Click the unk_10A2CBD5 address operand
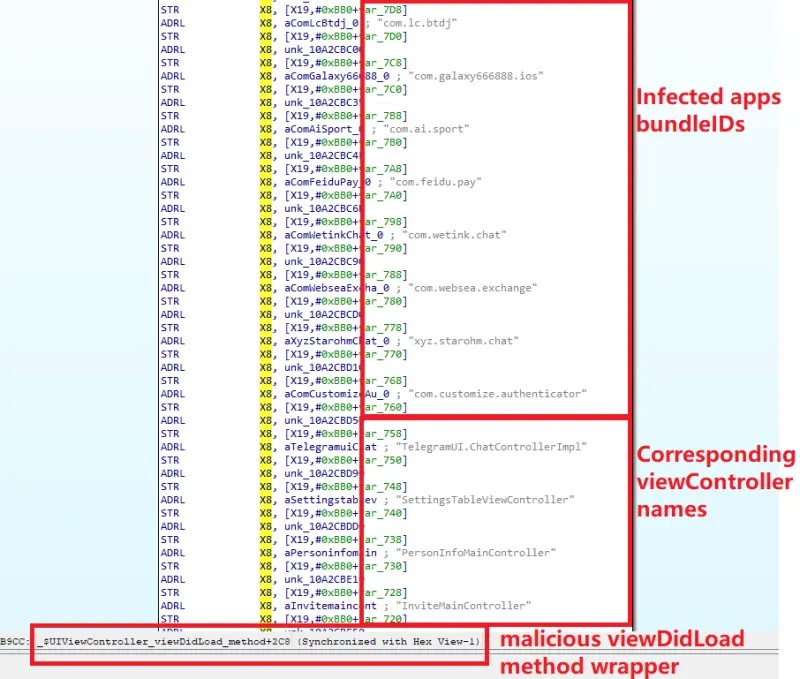800x679 pixels. [x=322, y=420]
